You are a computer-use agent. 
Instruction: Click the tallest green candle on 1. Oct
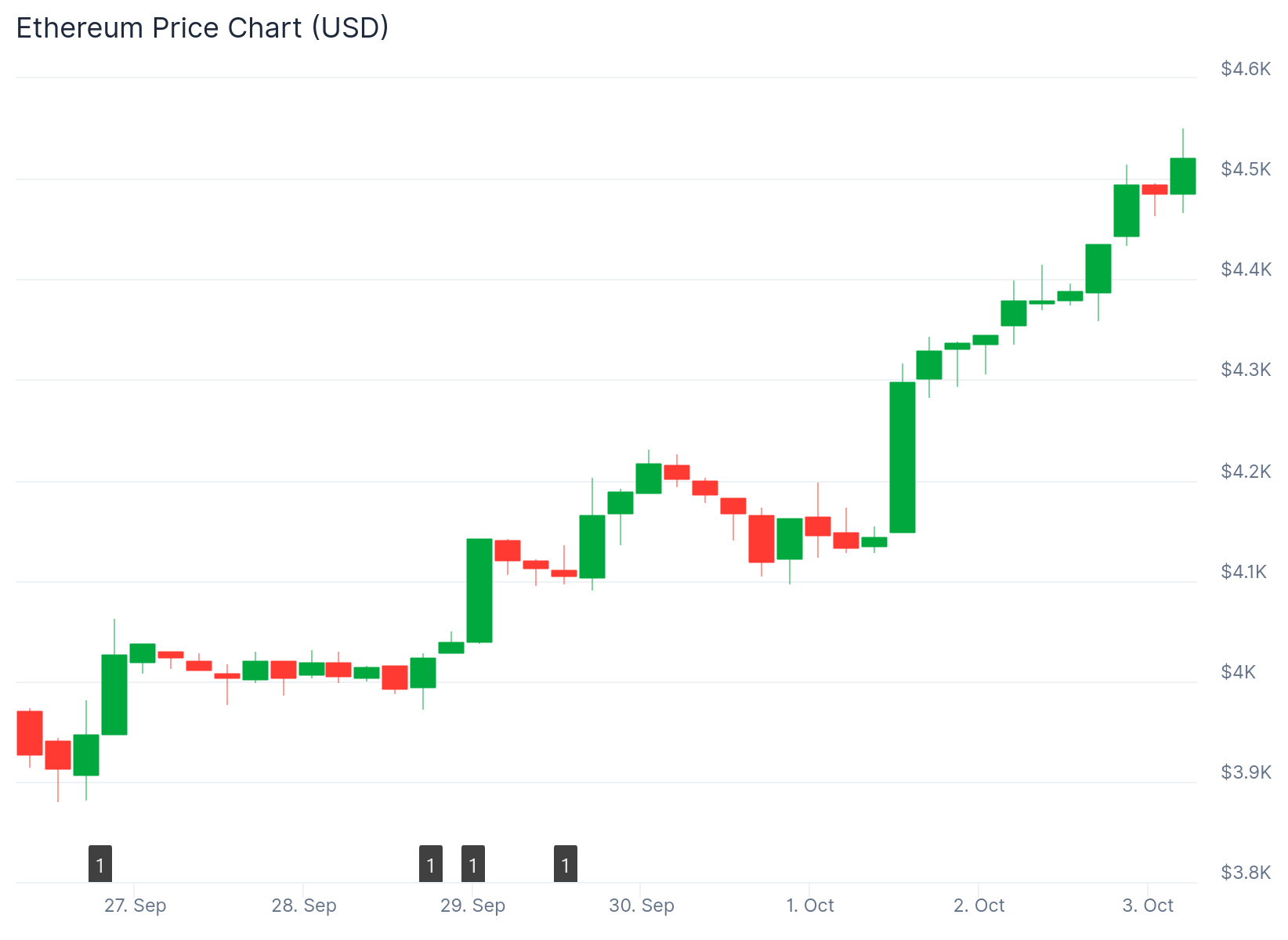(x=903, y=457)
